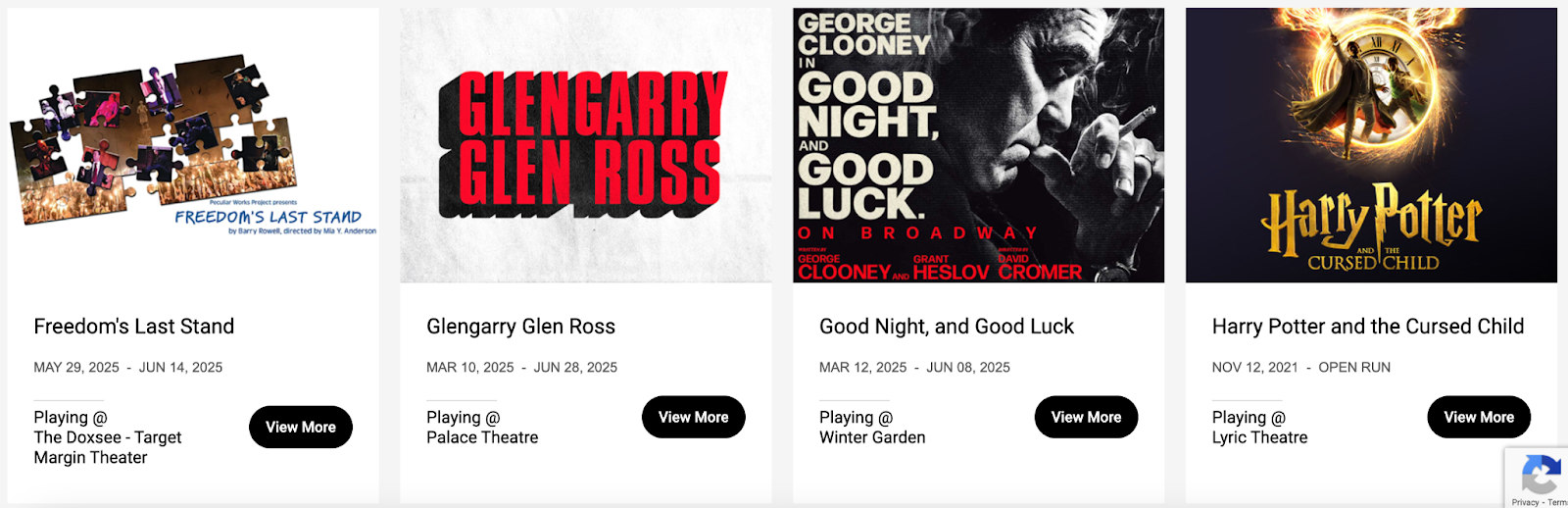Open the Lyric Theatre venue name
Screen dimensions: 1568x508
tap(1259, 437)
